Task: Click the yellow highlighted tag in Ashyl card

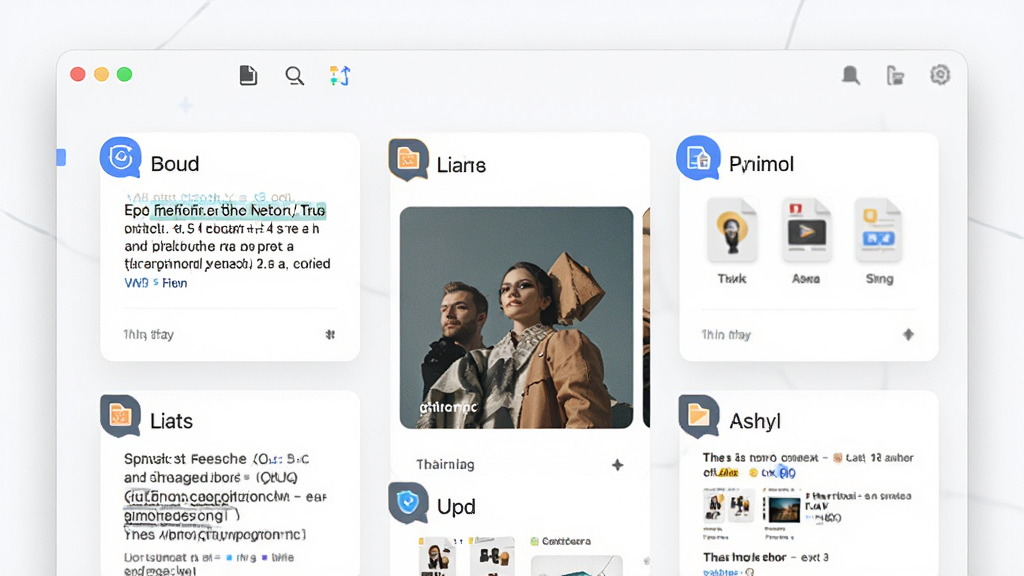Action: click(x=728, y=473)
